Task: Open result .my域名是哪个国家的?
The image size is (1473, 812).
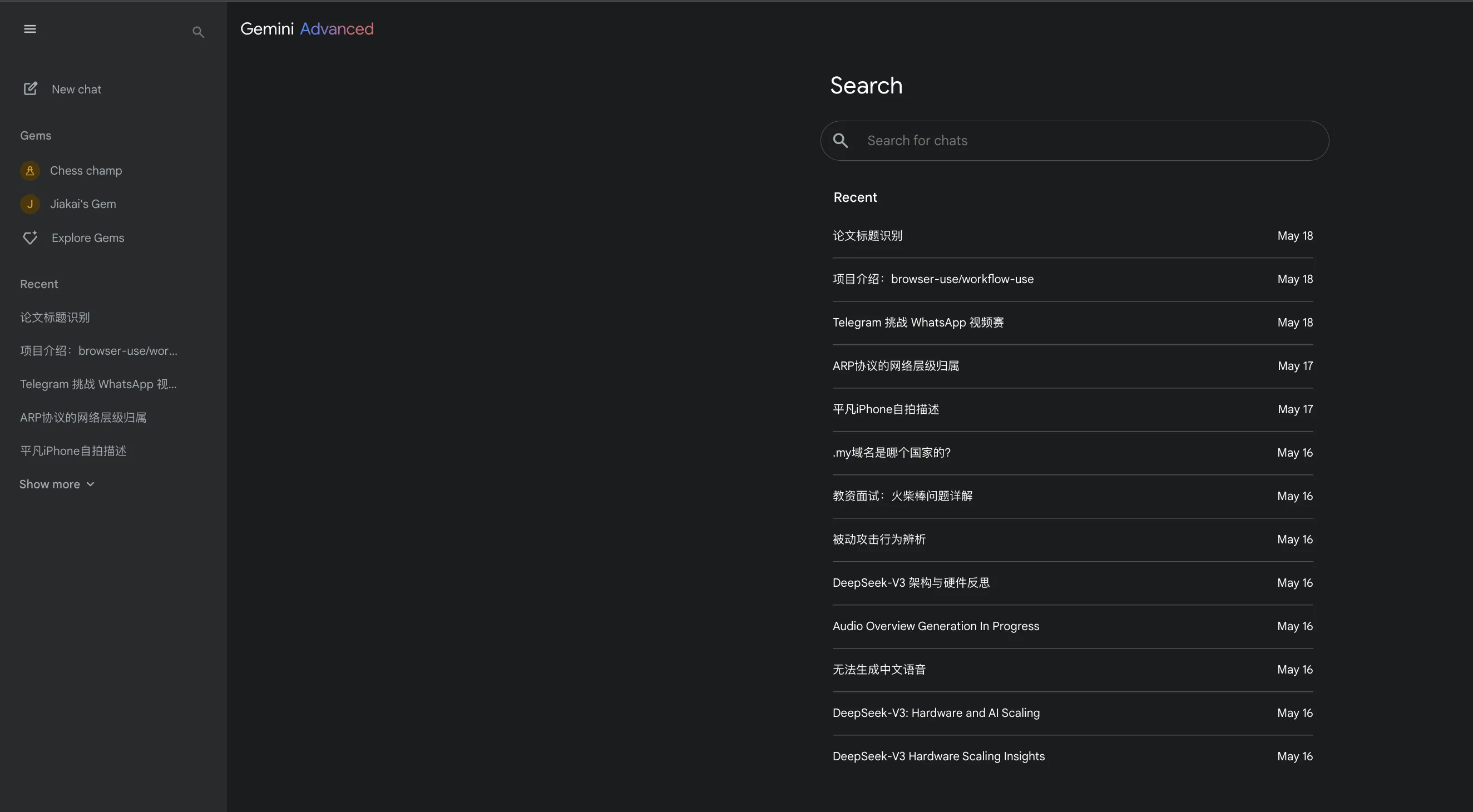Action: pos(1072,453)
